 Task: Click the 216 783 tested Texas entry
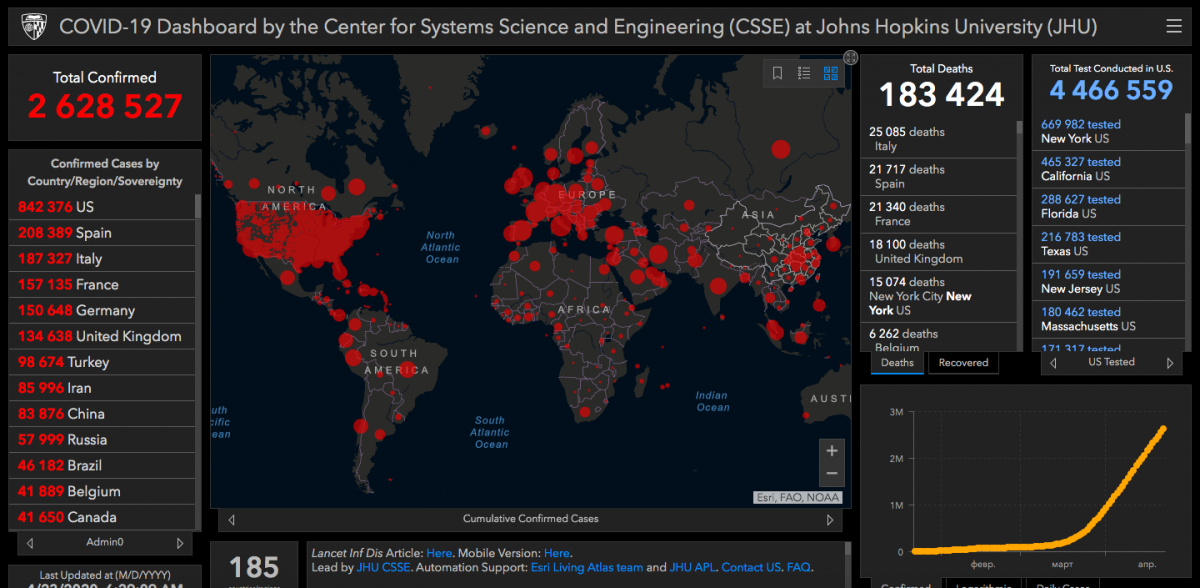[x=1107, y=244]
